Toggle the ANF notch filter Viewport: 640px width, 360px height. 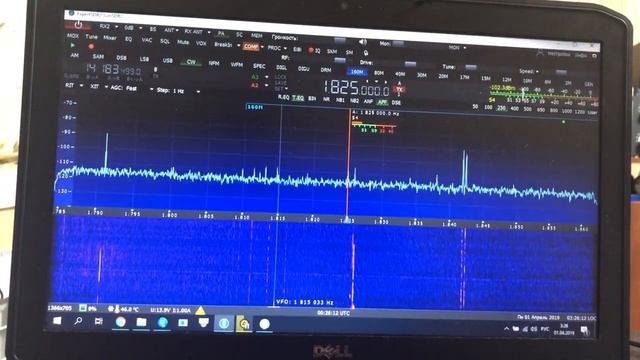coord(368,101)
